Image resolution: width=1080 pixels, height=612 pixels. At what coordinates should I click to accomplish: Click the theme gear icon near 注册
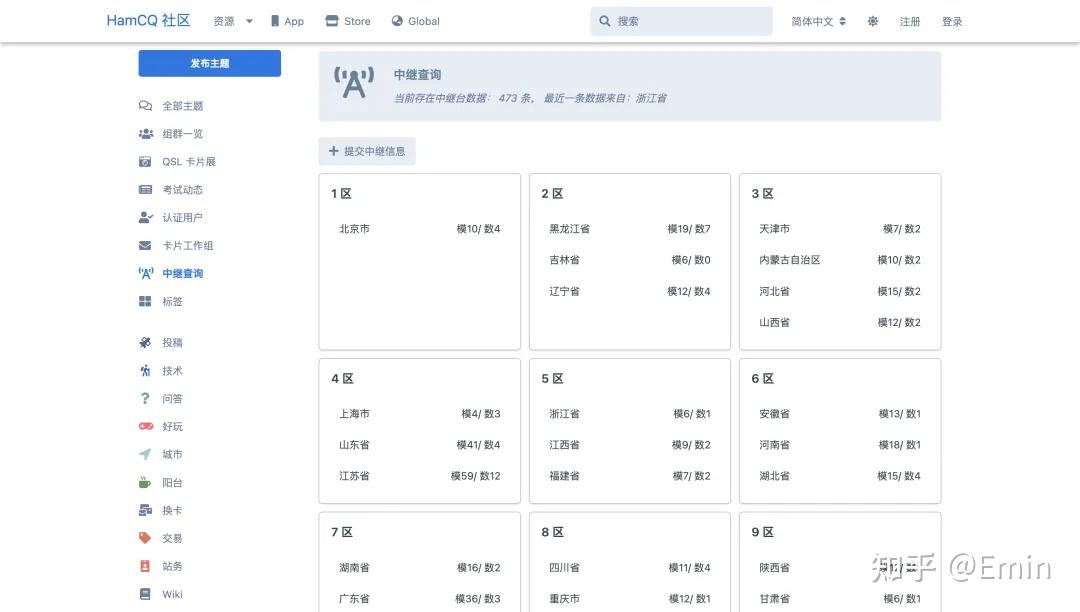tap(872, 20)
